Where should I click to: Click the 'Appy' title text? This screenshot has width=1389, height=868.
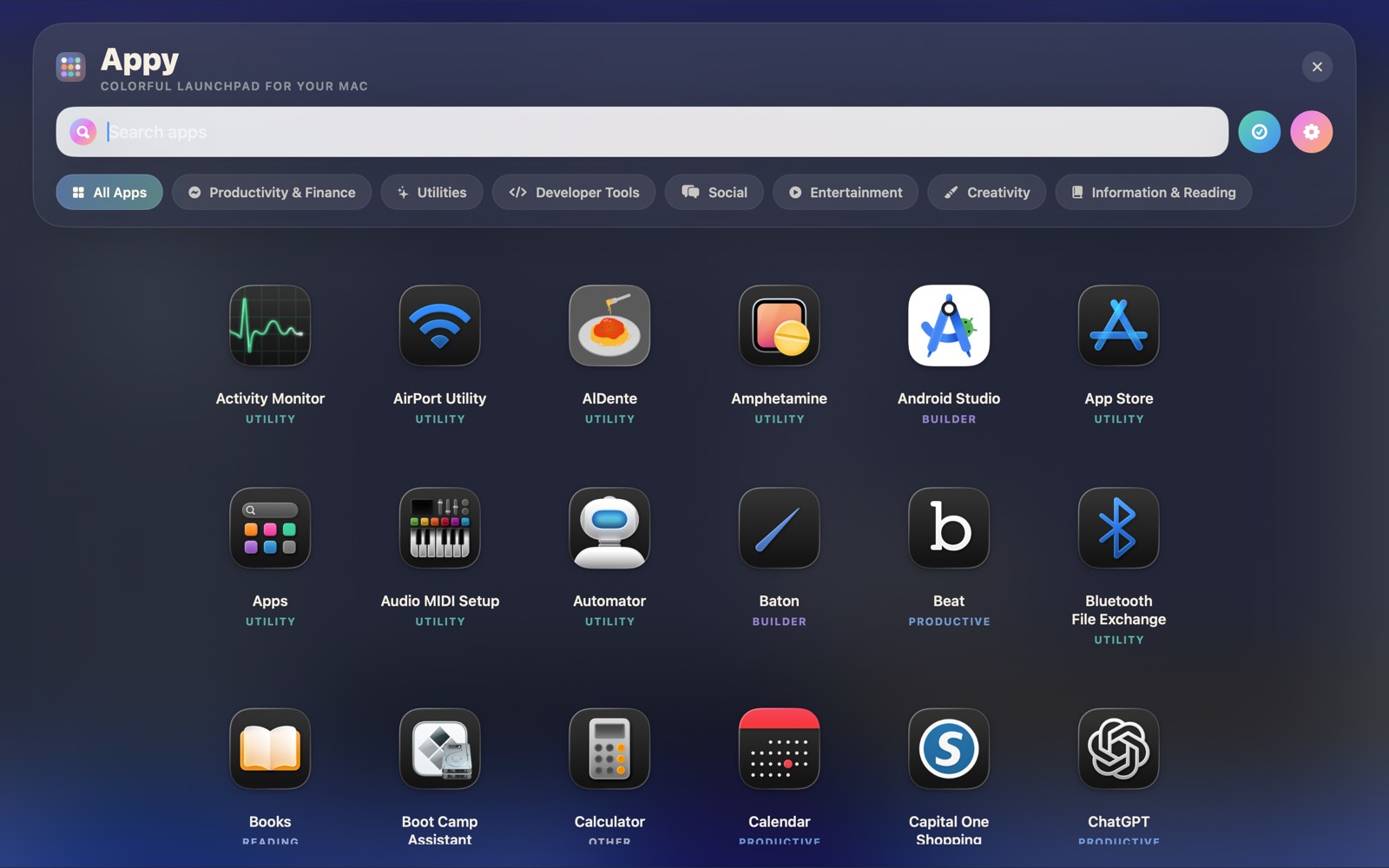pyautogui.click(x=140, y=60)
